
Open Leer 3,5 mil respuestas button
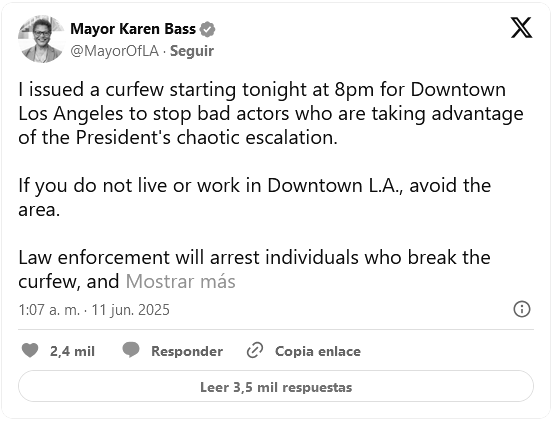(276, 386)
